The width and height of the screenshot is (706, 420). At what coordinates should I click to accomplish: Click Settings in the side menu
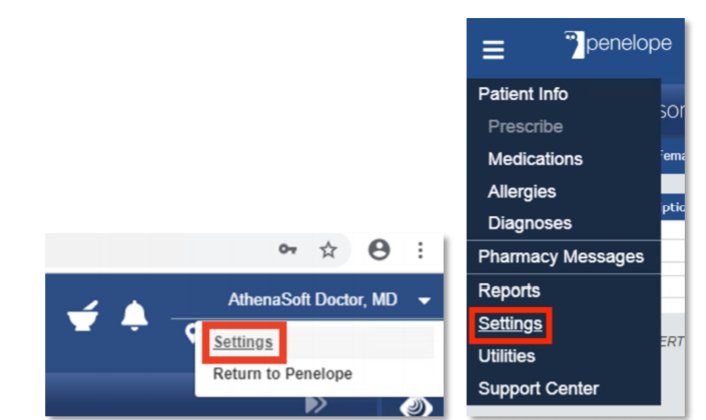click(510, 324)
